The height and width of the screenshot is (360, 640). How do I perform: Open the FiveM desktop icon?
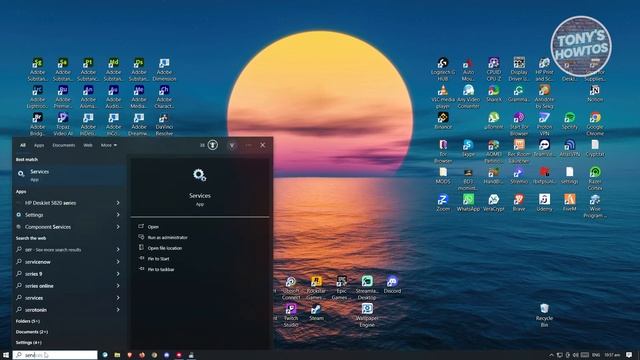coord(569,202)
